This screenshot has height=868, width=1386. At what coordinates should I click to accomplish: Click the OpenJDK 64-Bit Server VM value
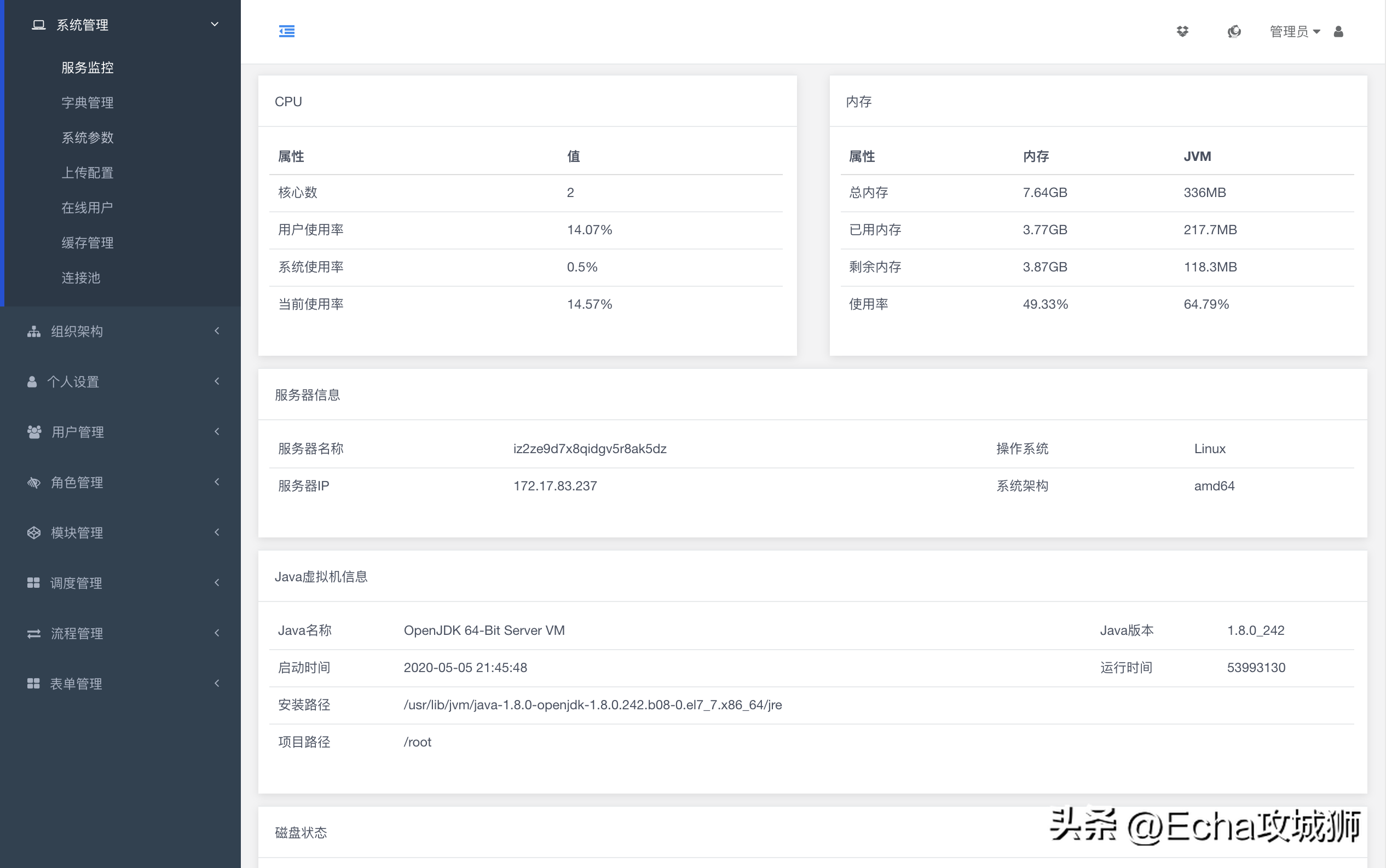point(484,630)
